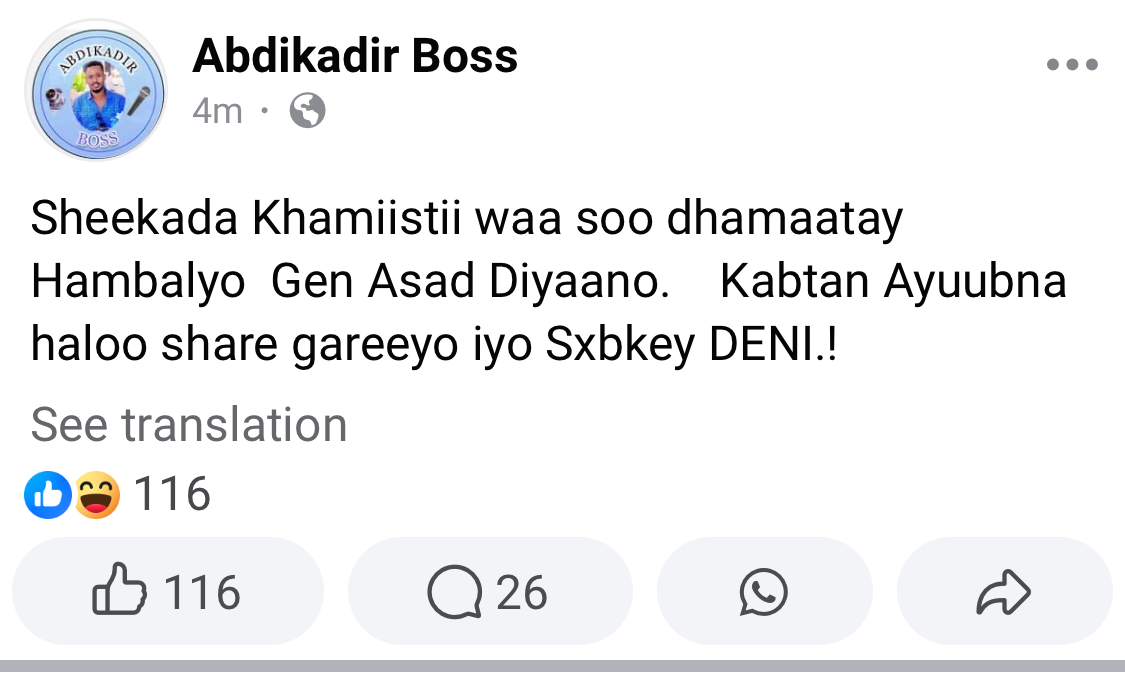Share the post via WhatsApp icon
This screenshot has height=673, width=1125.
[x=763, y=592]
